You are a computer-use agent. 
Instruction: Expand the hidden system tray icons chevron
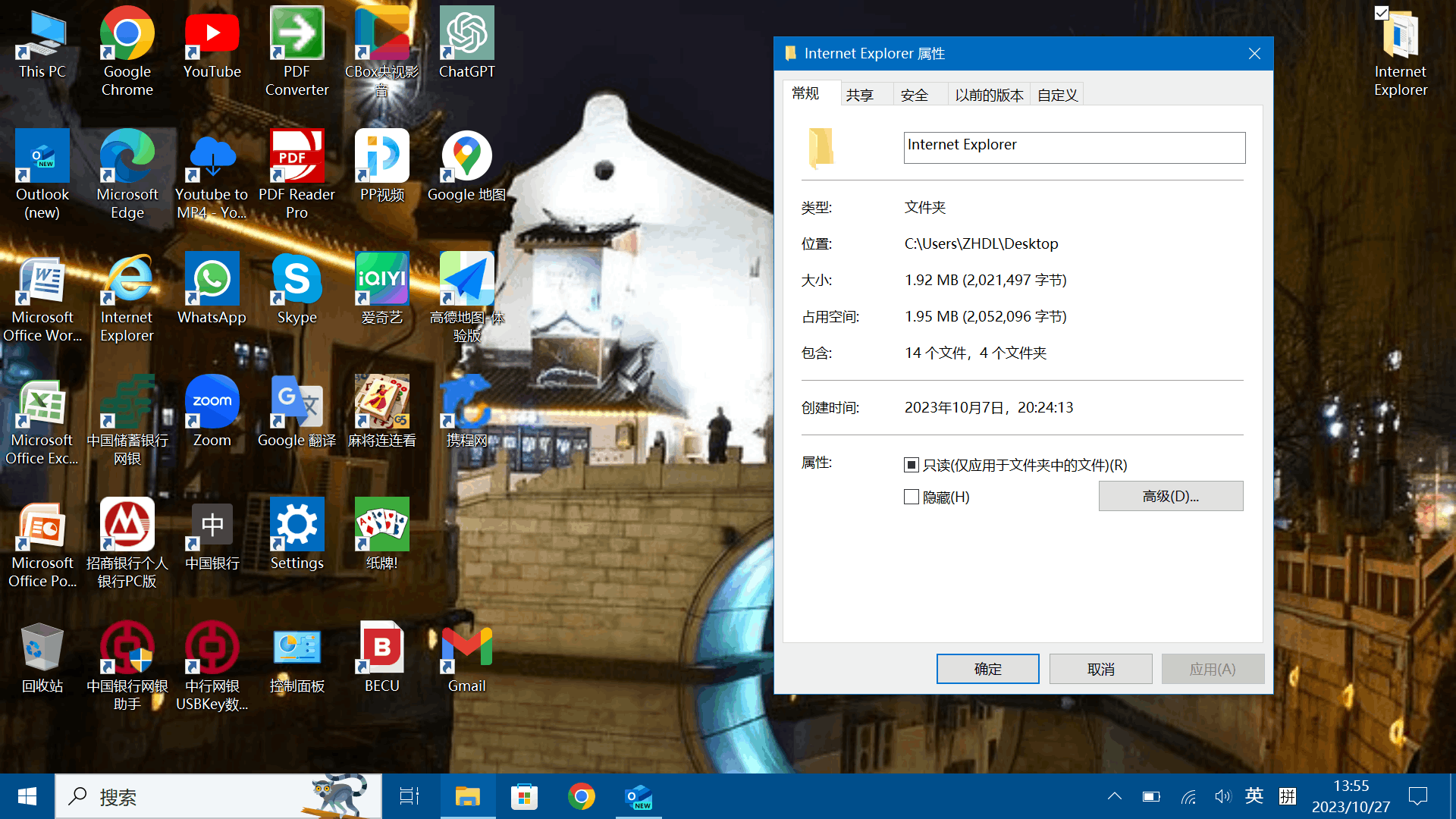(1114, 796)
